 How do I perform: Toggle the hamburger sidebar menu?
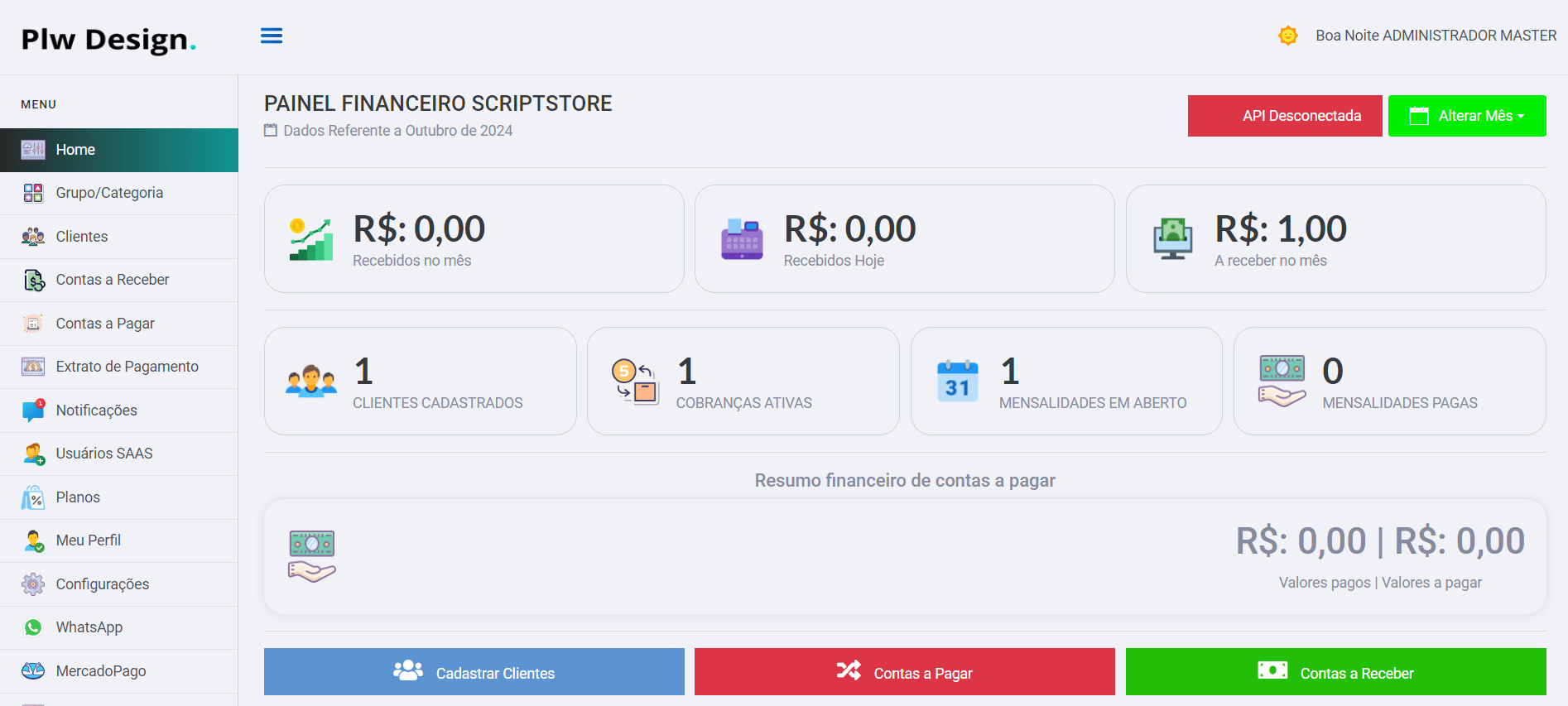[x=272, y=36]
